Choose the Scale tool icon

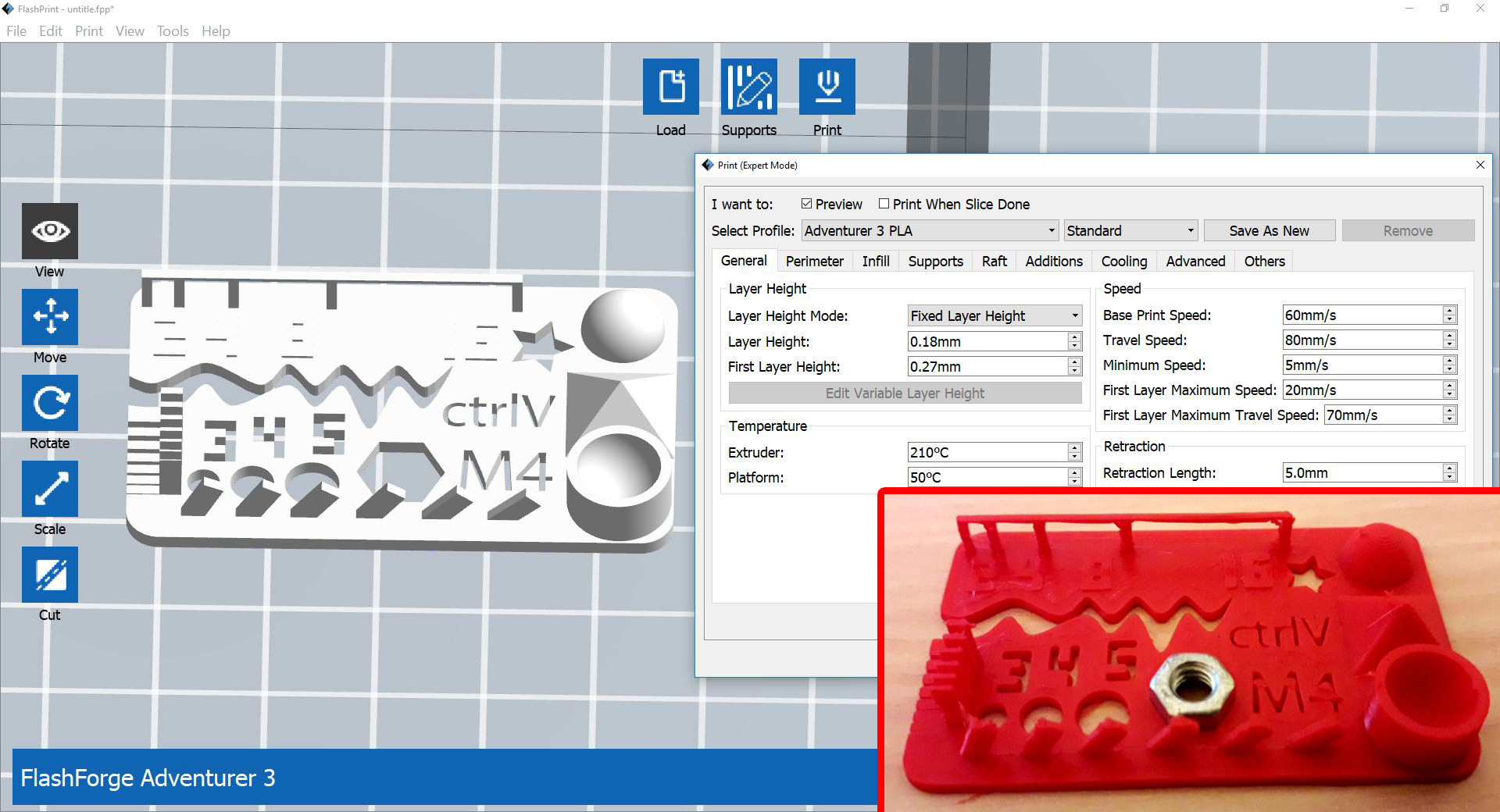click(x=49, y=489)
